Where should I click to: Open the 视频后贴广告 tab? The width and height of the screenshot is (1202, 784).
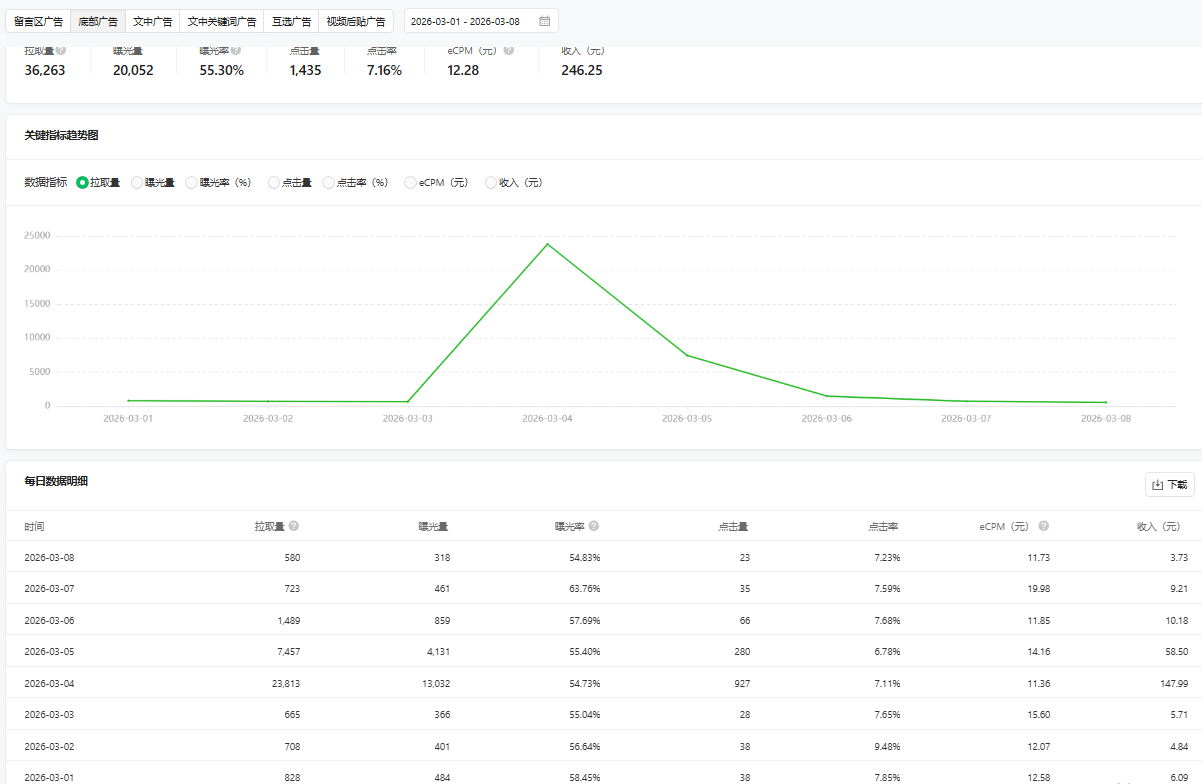pyautogui.click(x=355, y=21)
